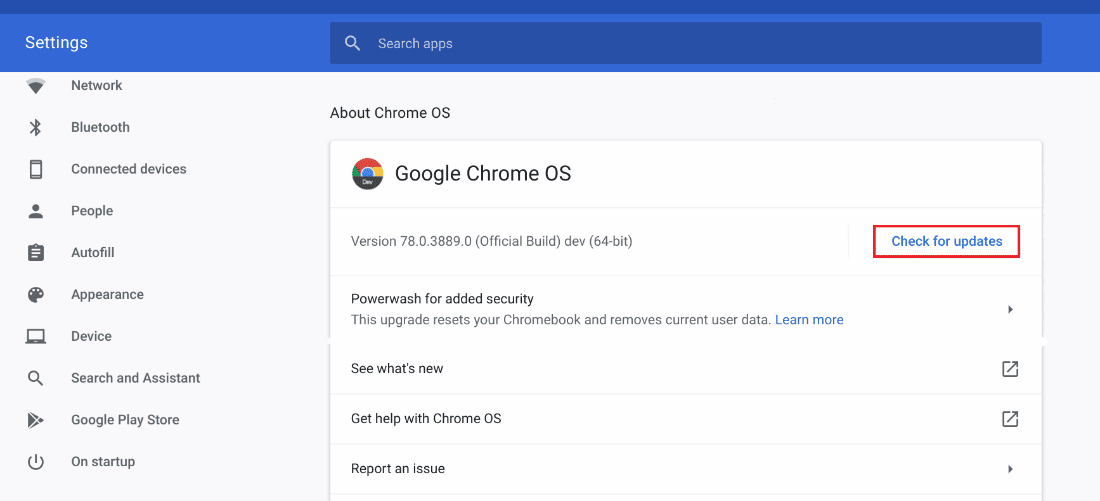Image resolution: width=1100 pixels, height=501 pixels.
Task: Click Check for updates button
Action: coord(946,241)
